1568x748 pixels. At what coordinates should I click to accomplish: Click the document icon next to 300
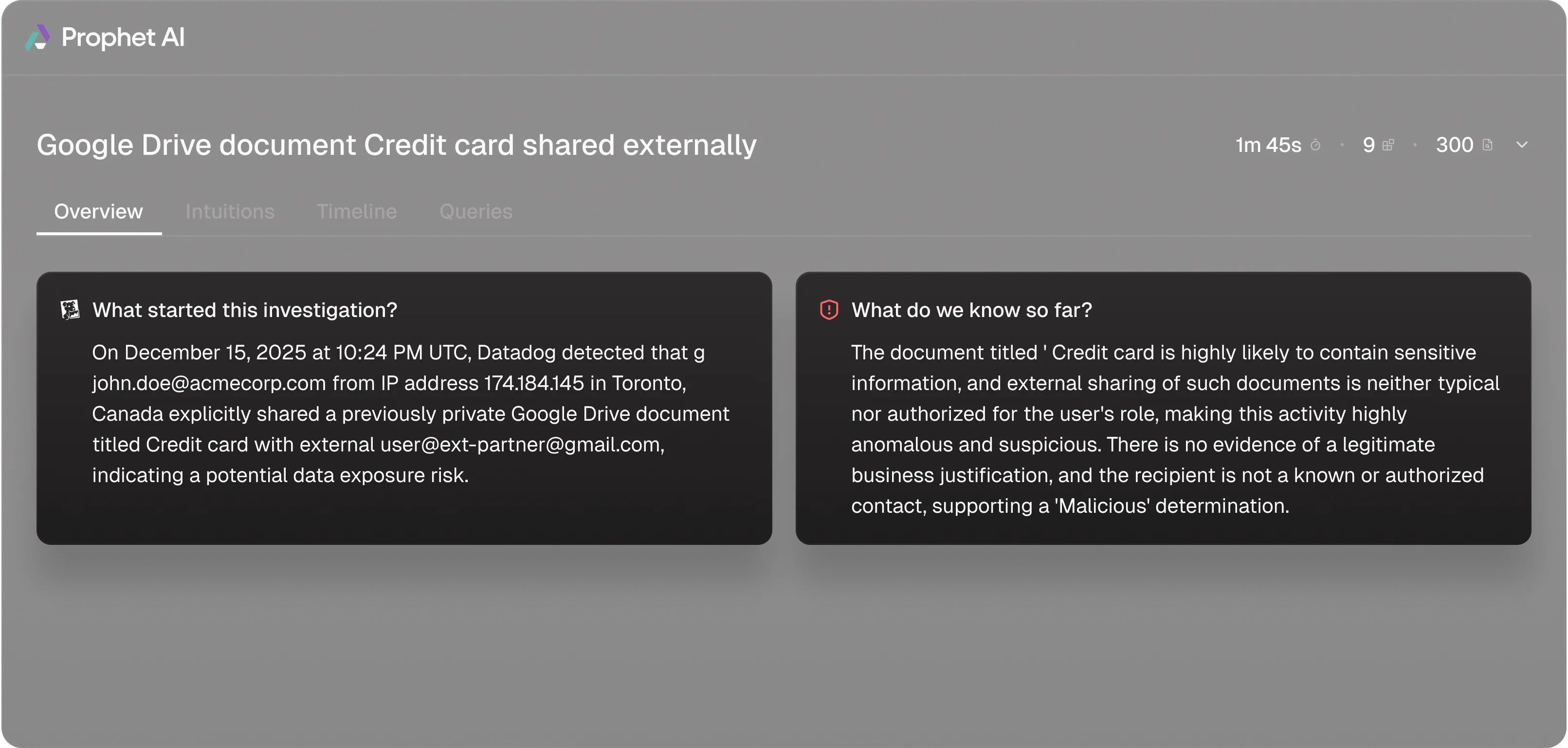click(x=1488, y=145)
